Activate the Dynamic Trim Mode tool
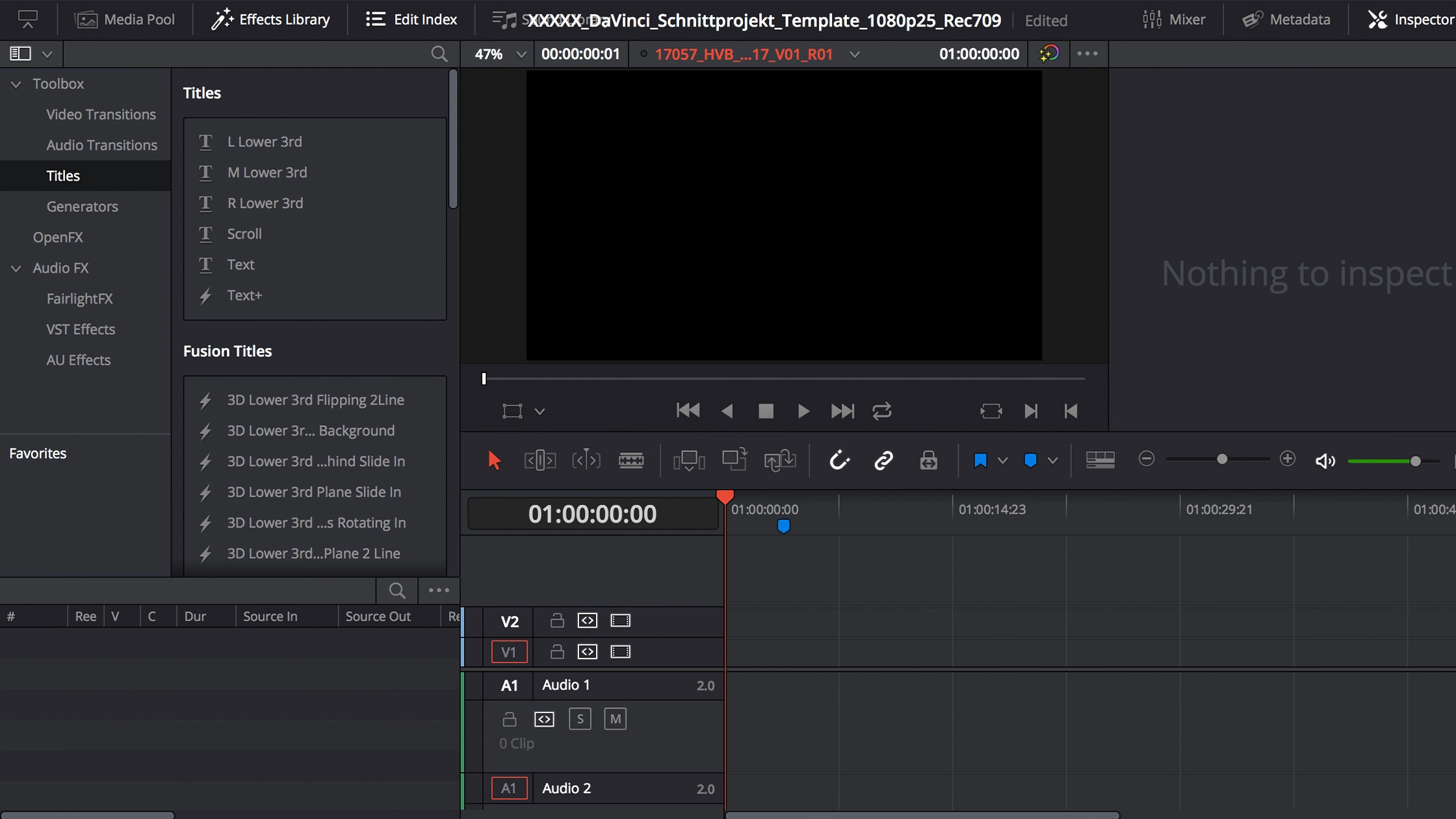The width and height of the screenshot is (1456, 819). 586,460
